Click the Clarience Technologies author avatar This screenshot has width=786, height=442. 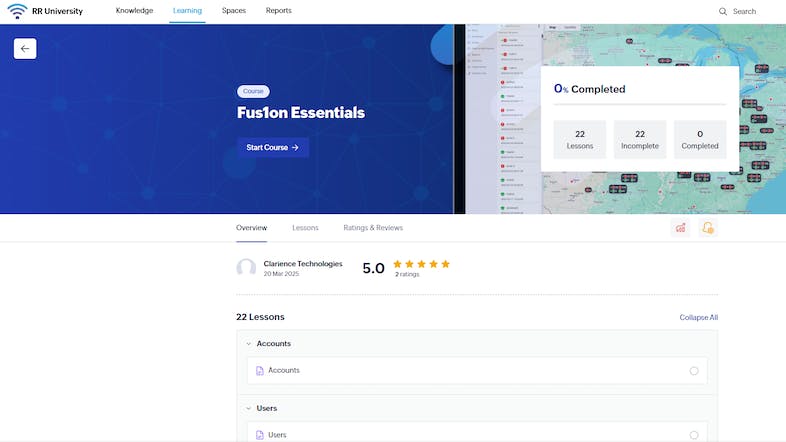[x=246, y=268]
